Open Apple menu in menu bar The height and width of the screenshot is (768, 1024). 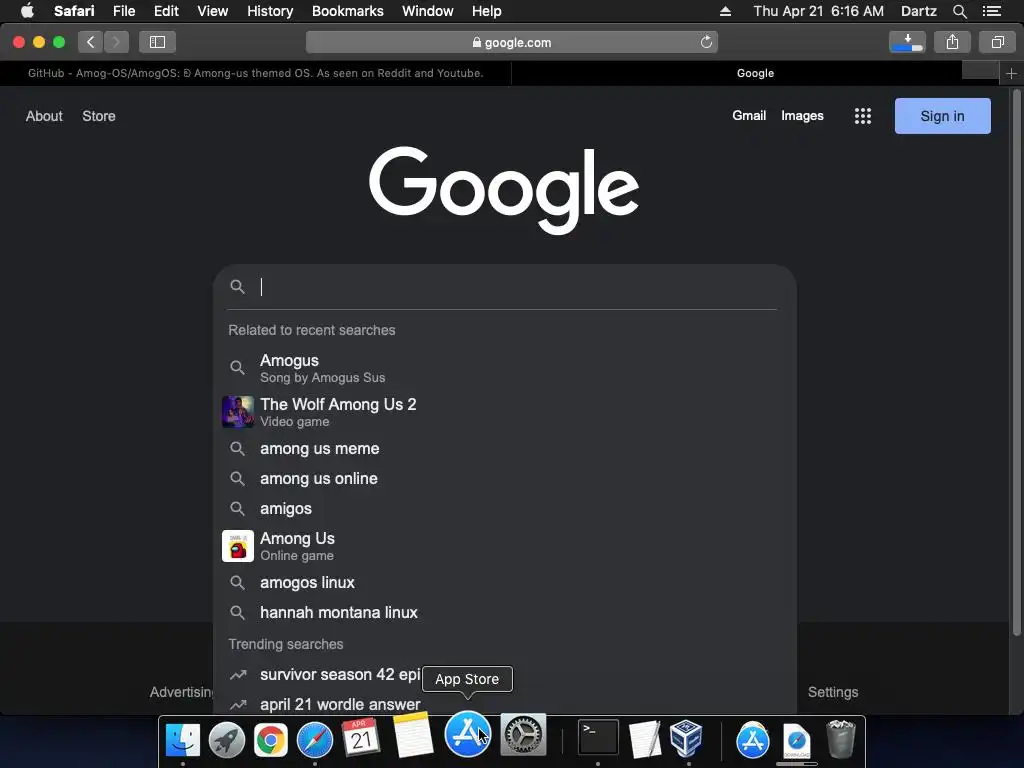pos(27,11)
